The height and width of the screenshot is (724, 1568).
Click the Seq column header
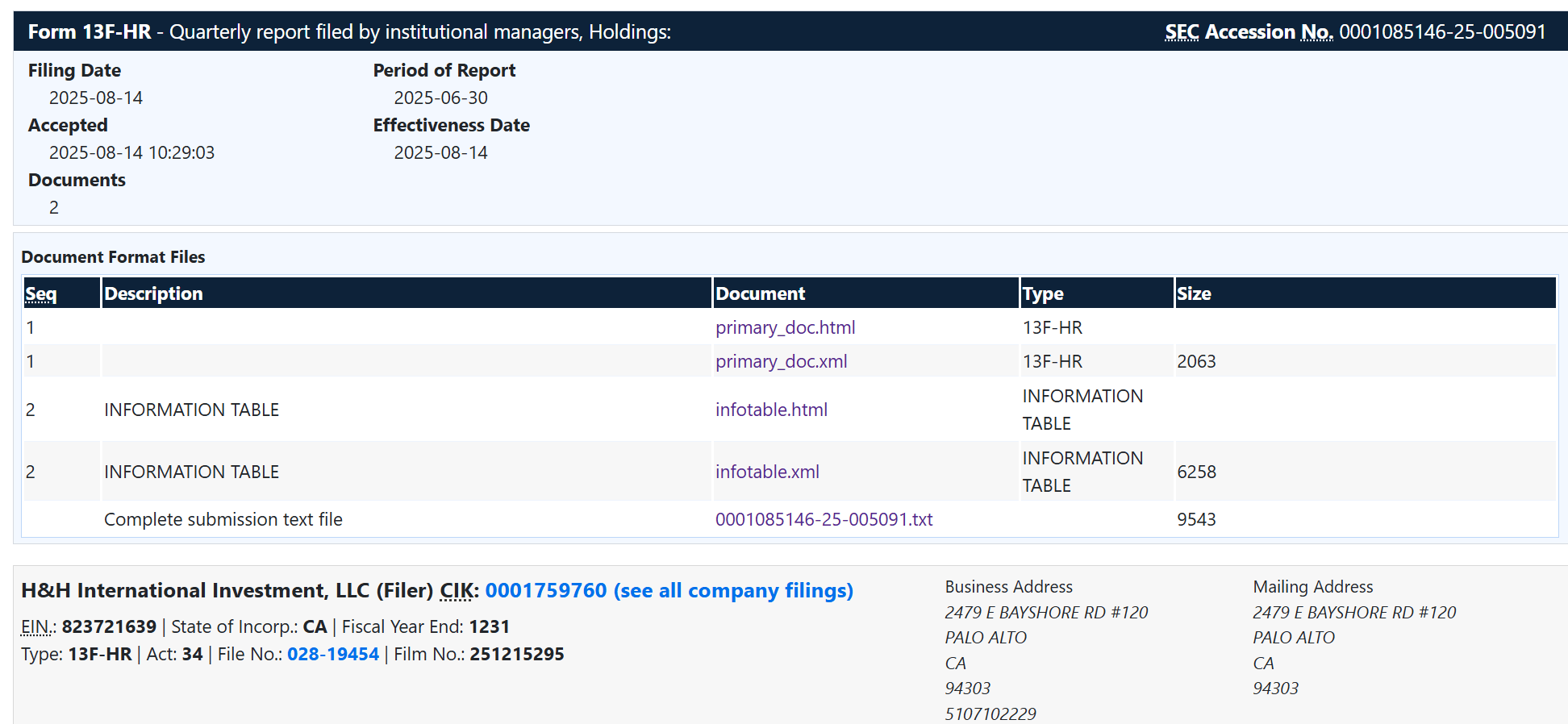pyautogui.click(x=41, y=293)
